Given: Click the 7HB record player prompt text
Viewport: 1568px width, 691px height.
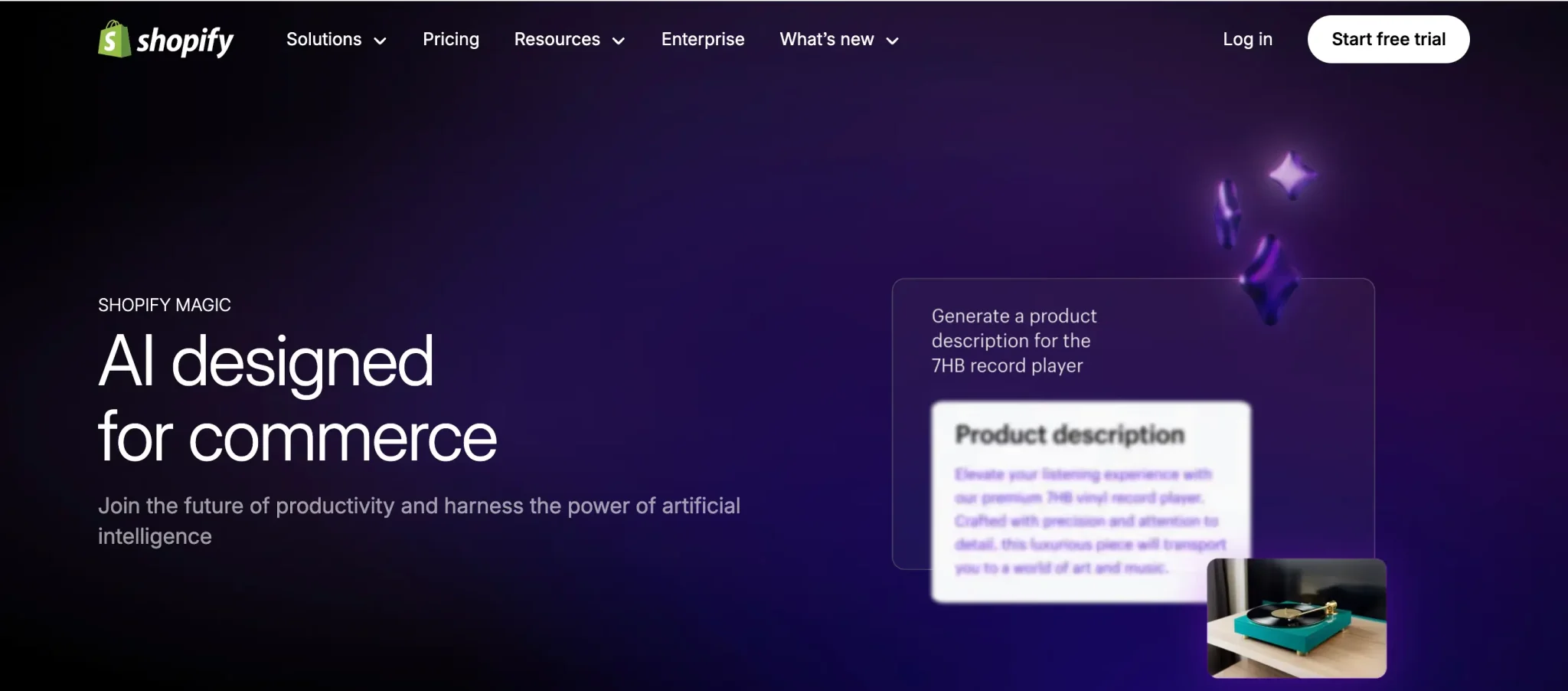Looking at the screenshot, I should pos(1013,341).
